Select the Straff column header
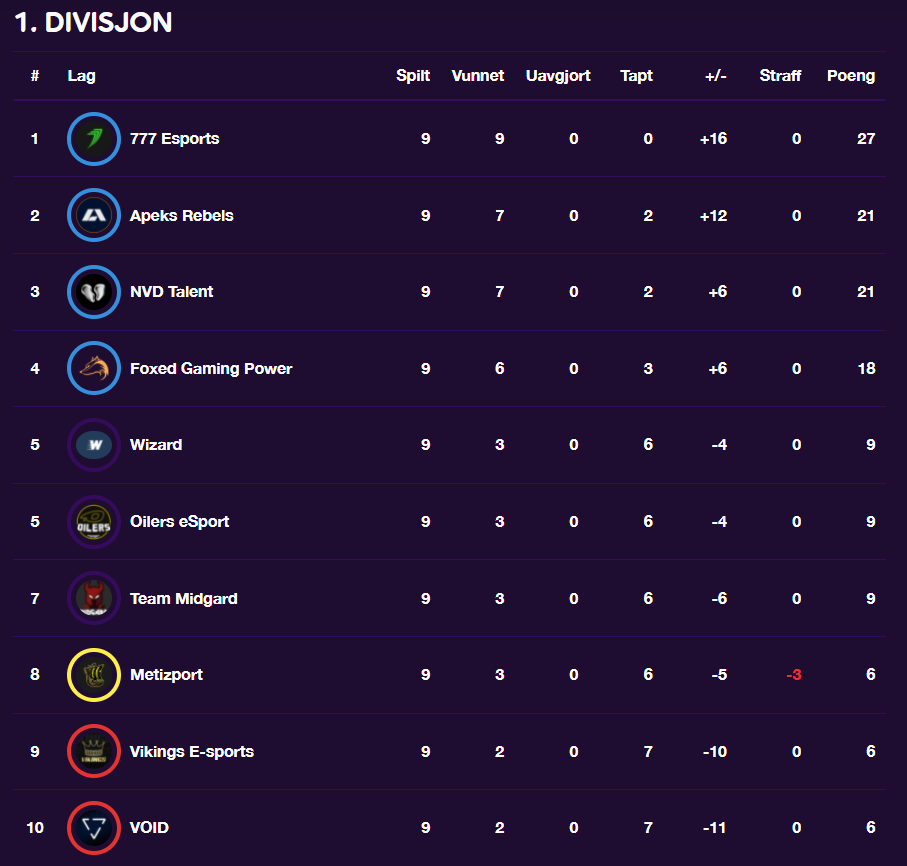 (x=780, y=76)
